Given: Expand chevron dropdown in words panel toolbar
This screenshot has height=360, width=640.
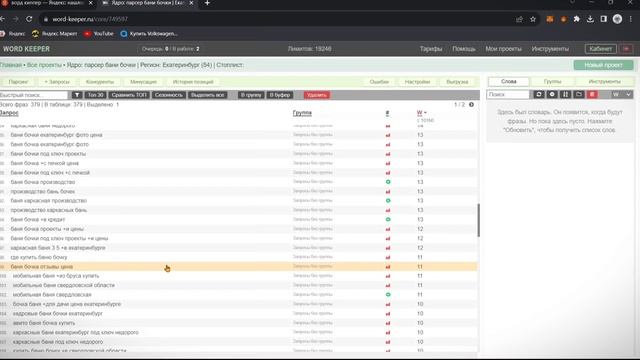Looking at the screenshot, I should [x=629, y=94].
